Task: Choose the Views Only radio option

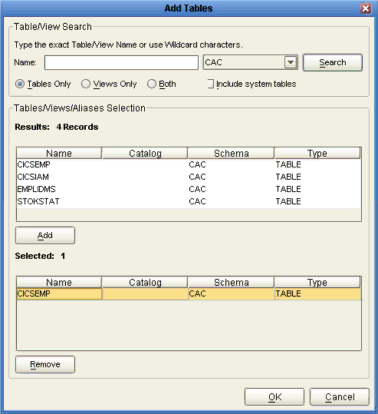Action: coord(86,84)
